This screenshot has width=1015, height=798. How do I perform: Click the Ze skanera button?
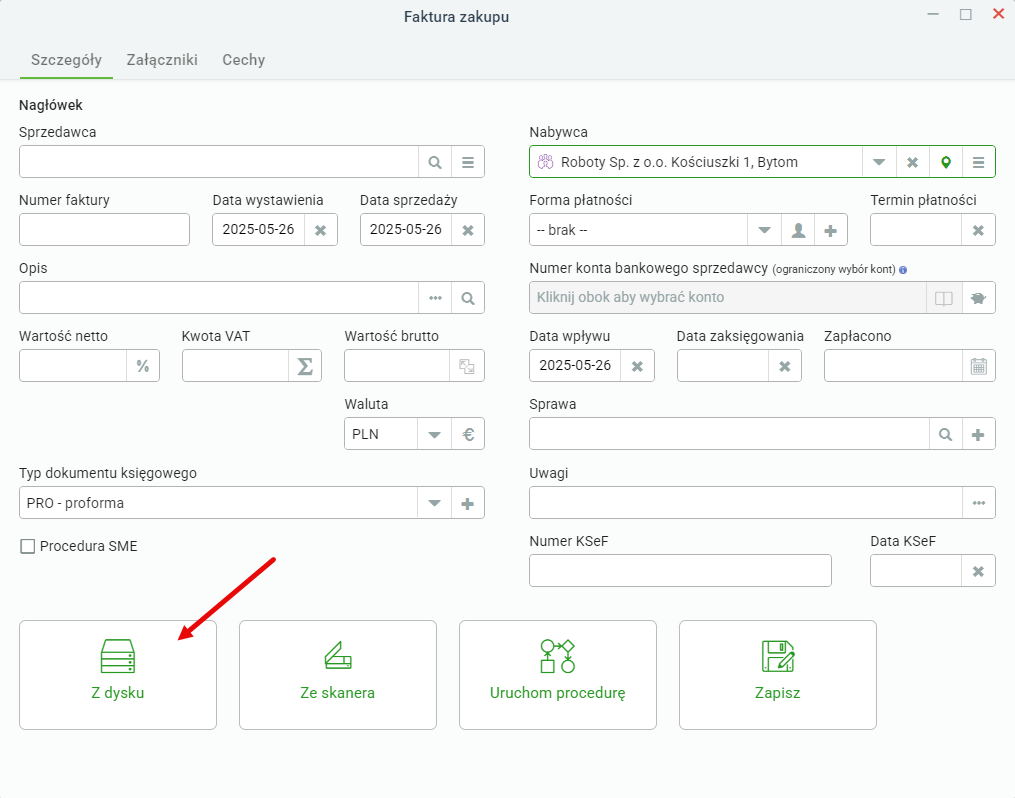pyautogui.click(x=338, y=675)
